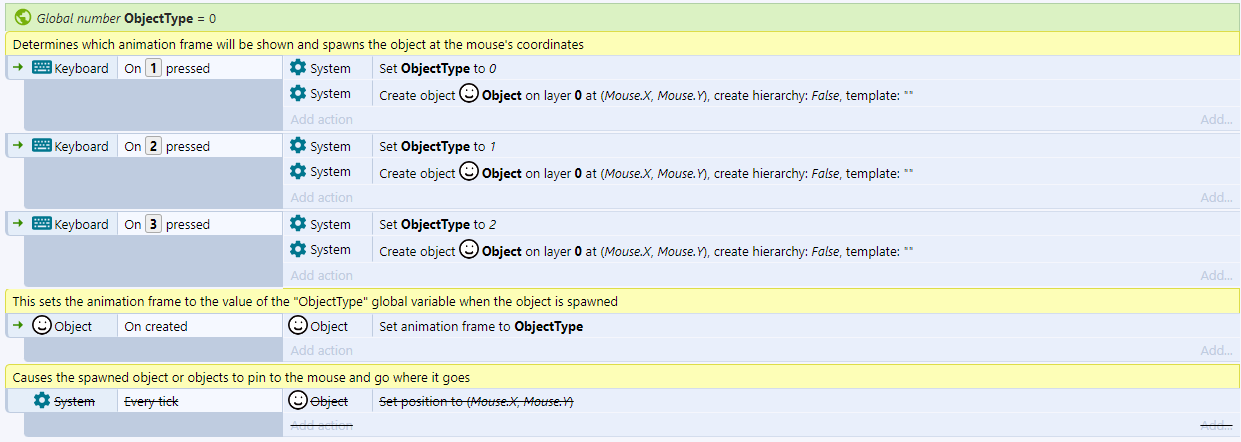
Task: Open the 'Add...' menu on the '2 pressed' event
Action: pos(1216,197)
